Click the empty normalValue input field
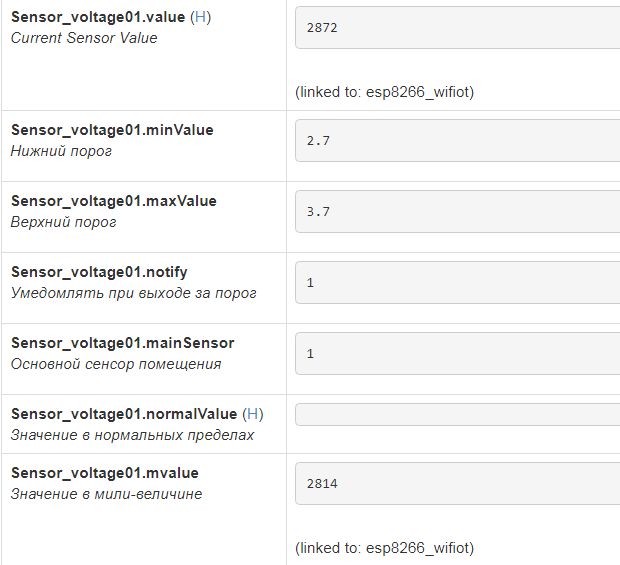This screenshot has height=565, width=620. [457, 415]
